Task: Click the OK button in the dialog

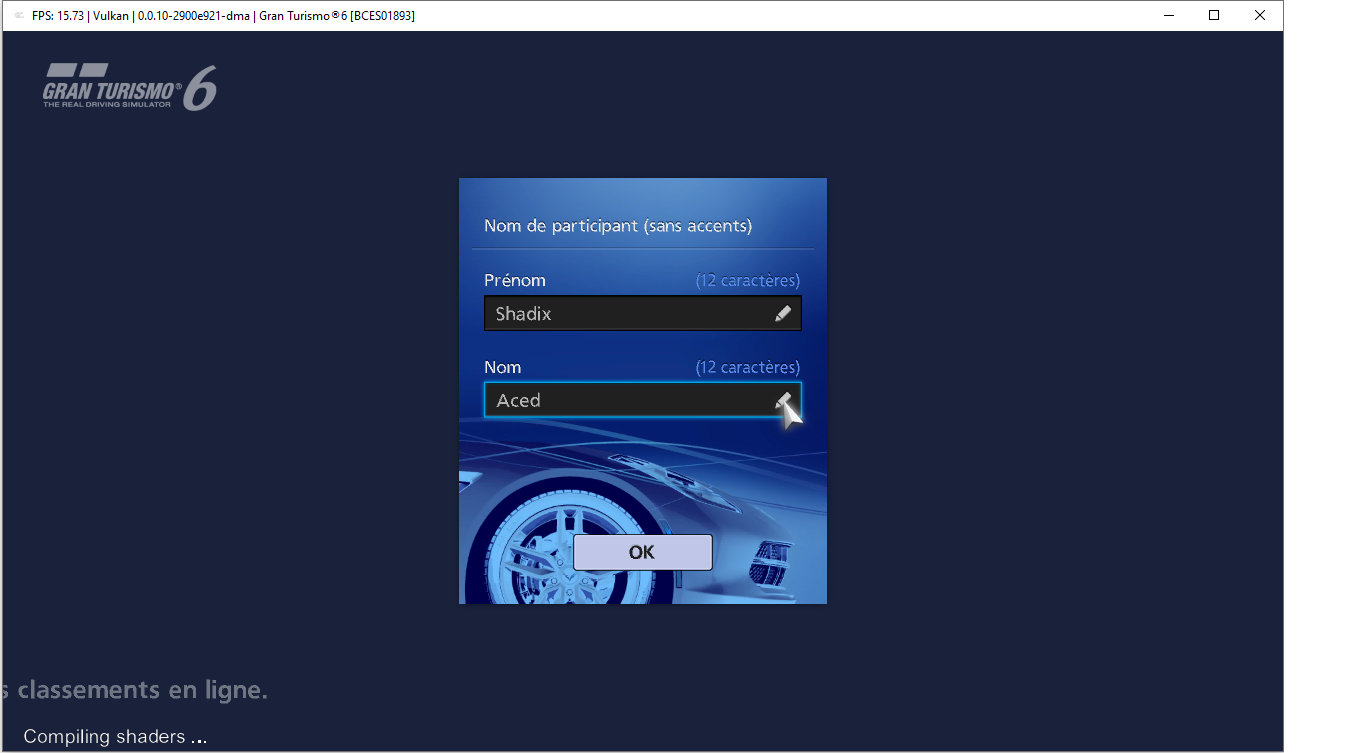Action: (x=642, y=552)
